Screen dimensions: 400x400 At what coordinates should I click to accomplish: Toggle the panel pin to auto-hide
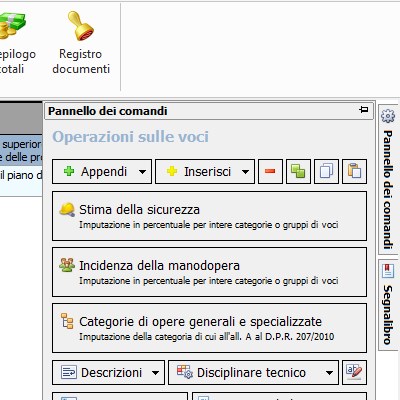(x=364, y=110)
